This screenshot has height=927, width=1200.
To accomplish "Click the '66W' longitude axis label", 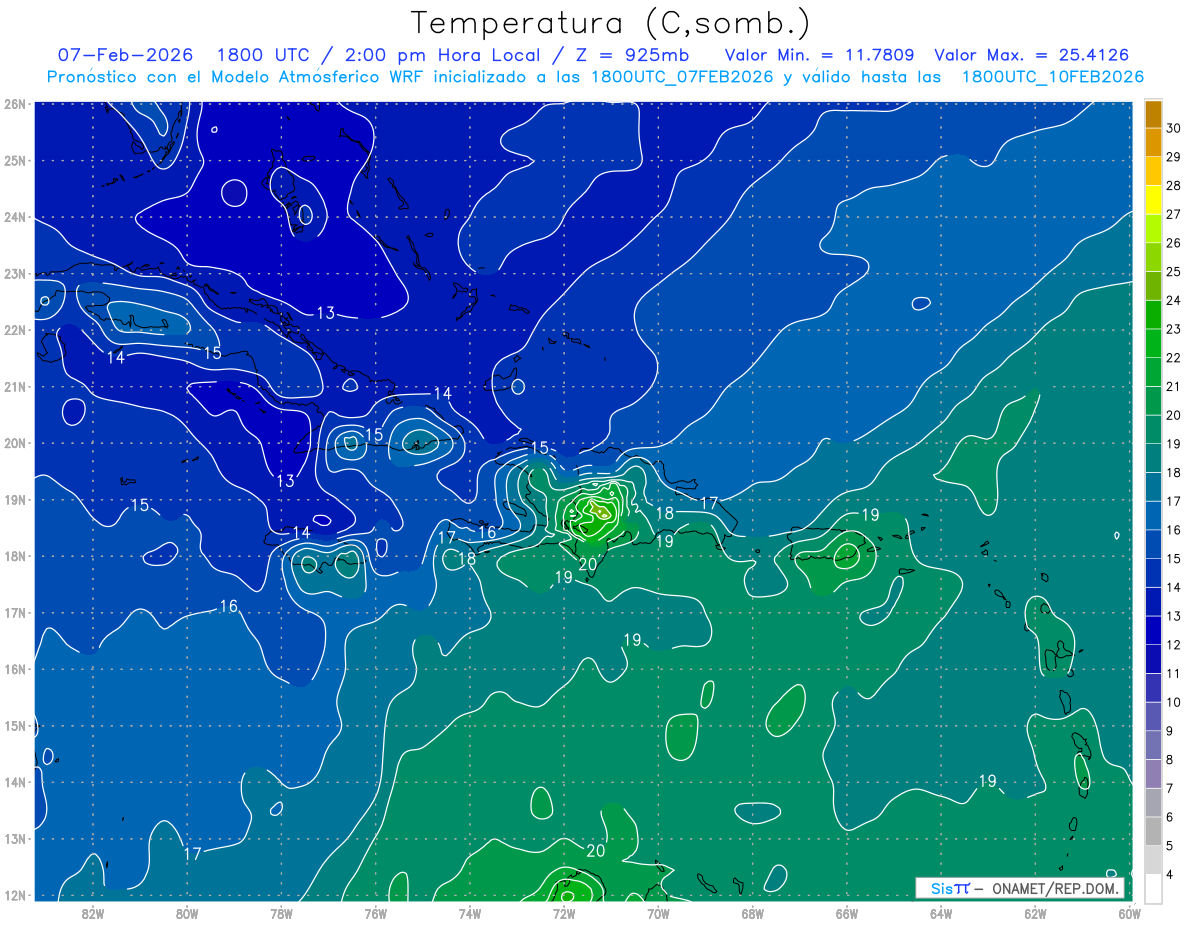I will point(847,912).
